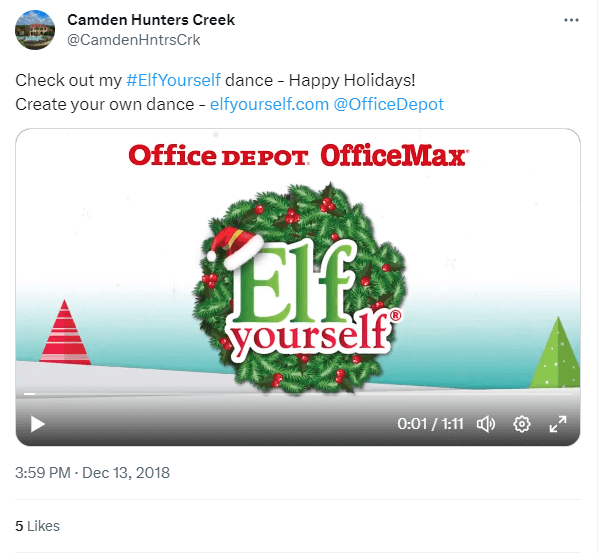Expand video to fullscreen
This screenshot has width=601, height=553.
pos(558,424)
